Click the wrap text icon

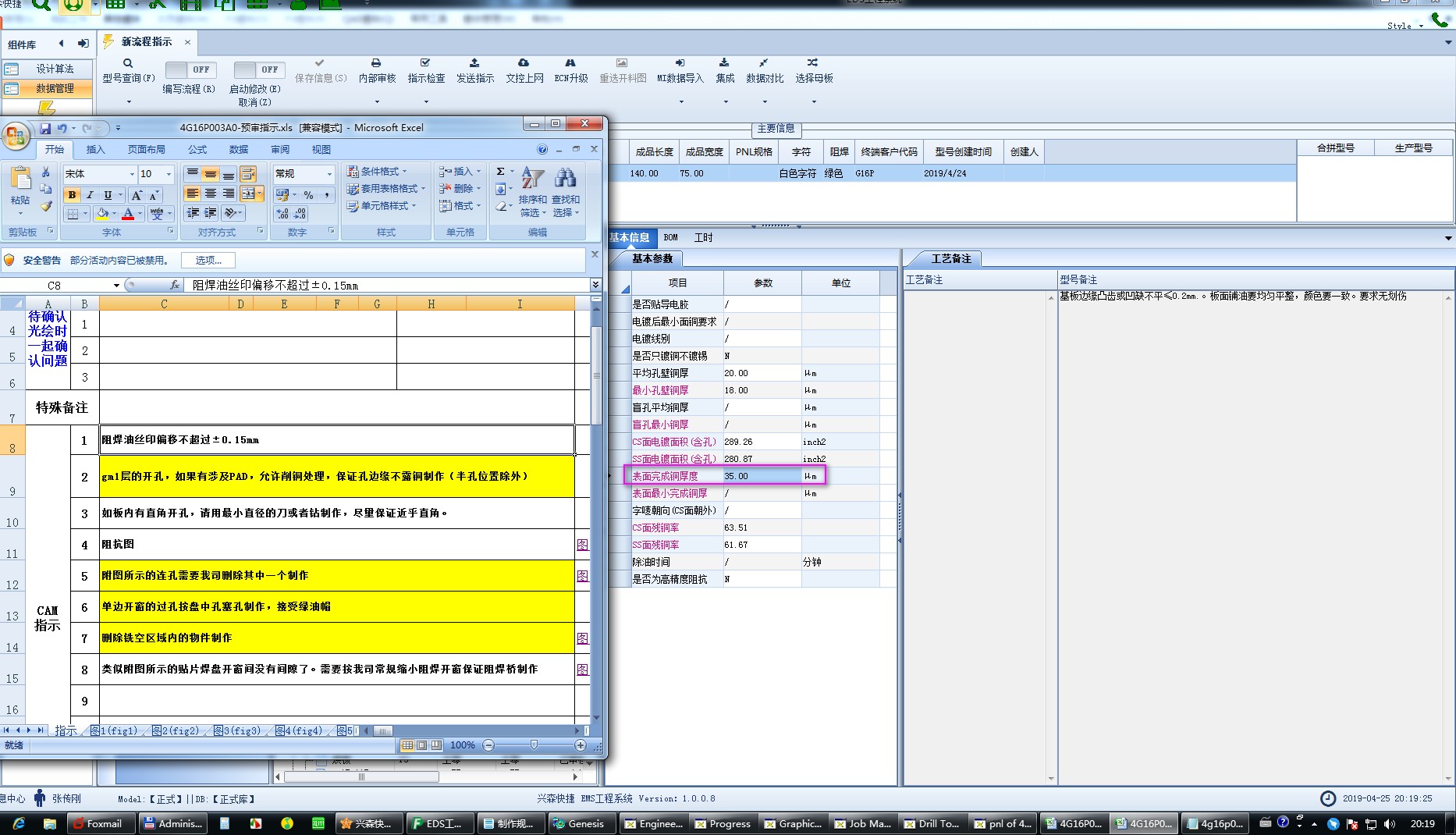click(247, 174)
